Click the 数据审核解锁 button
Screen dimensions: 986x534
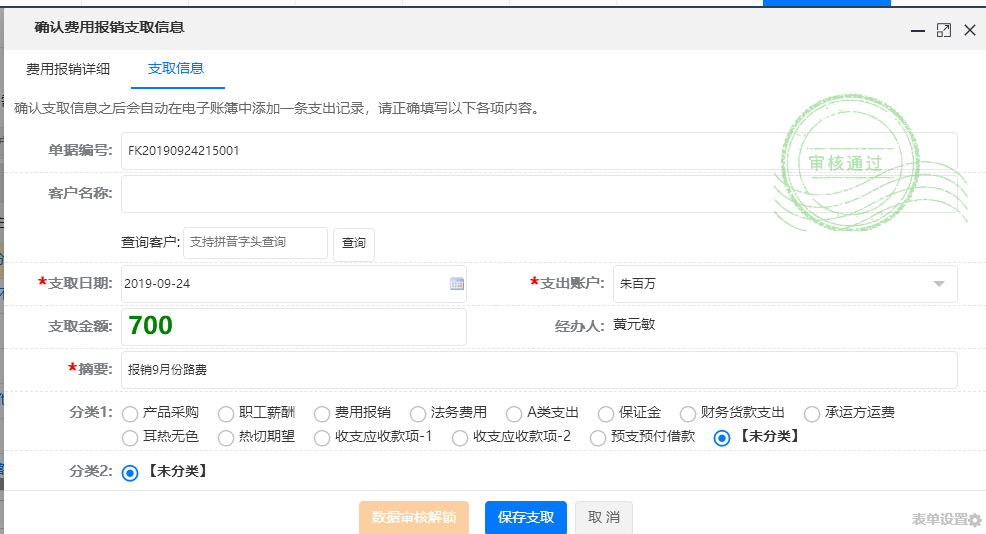coord(414,517)
